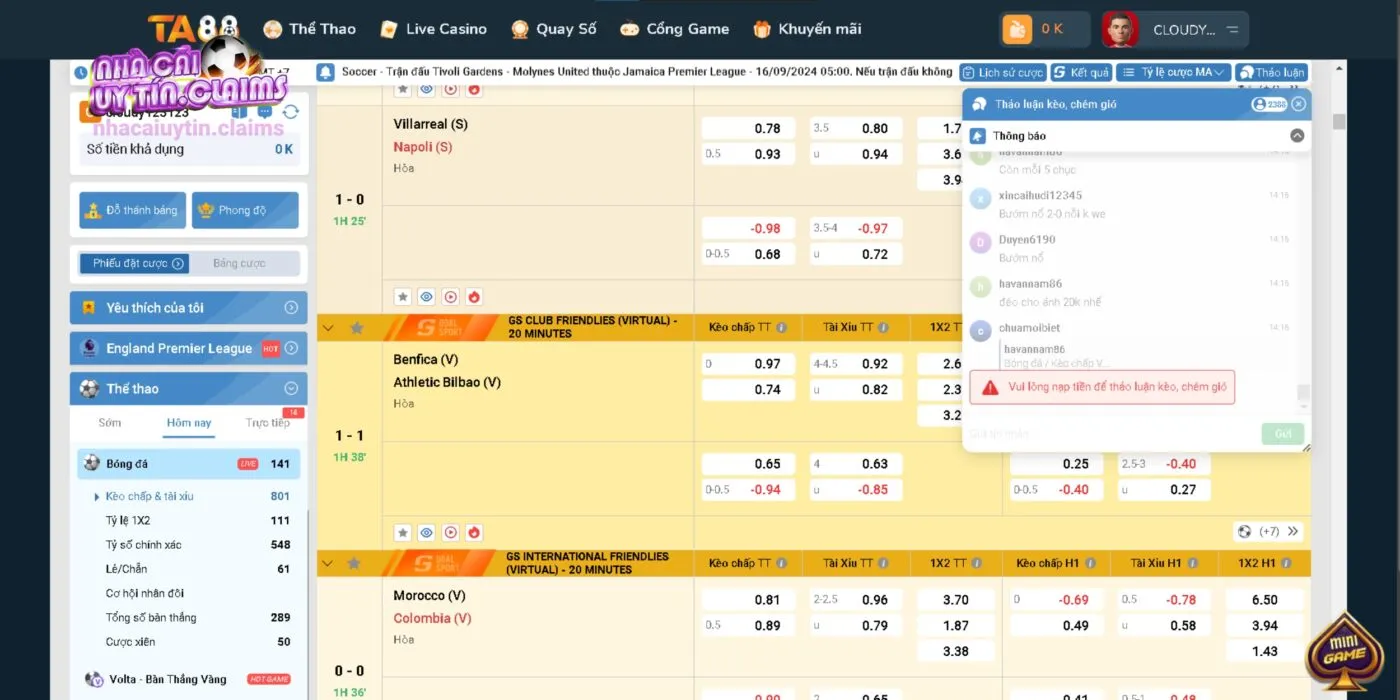Open the Tỷ lệ cược MA dropdown

pos(1172,72)
